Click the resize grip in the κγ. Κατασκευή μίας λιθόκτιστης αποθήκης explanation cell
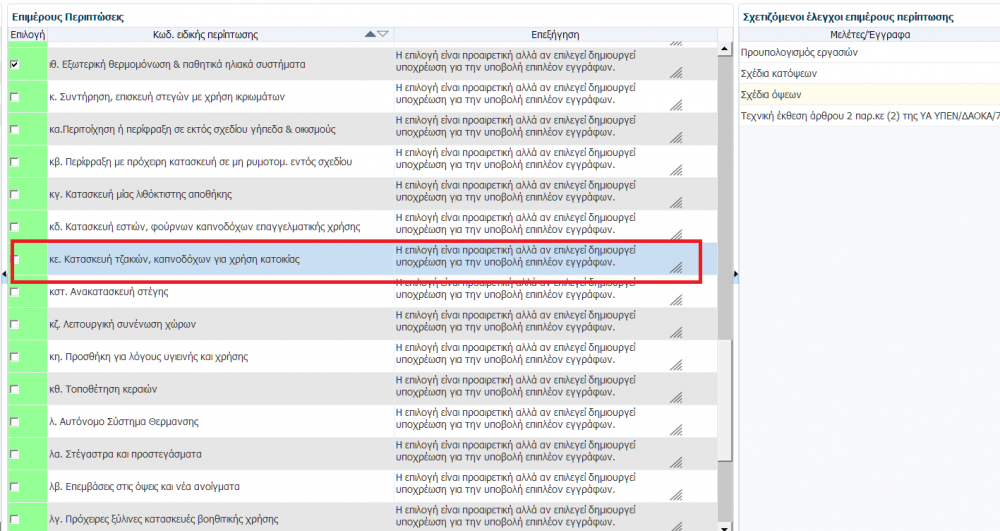This screenshot has width=1000, height=531. click(x=677, y=201)
